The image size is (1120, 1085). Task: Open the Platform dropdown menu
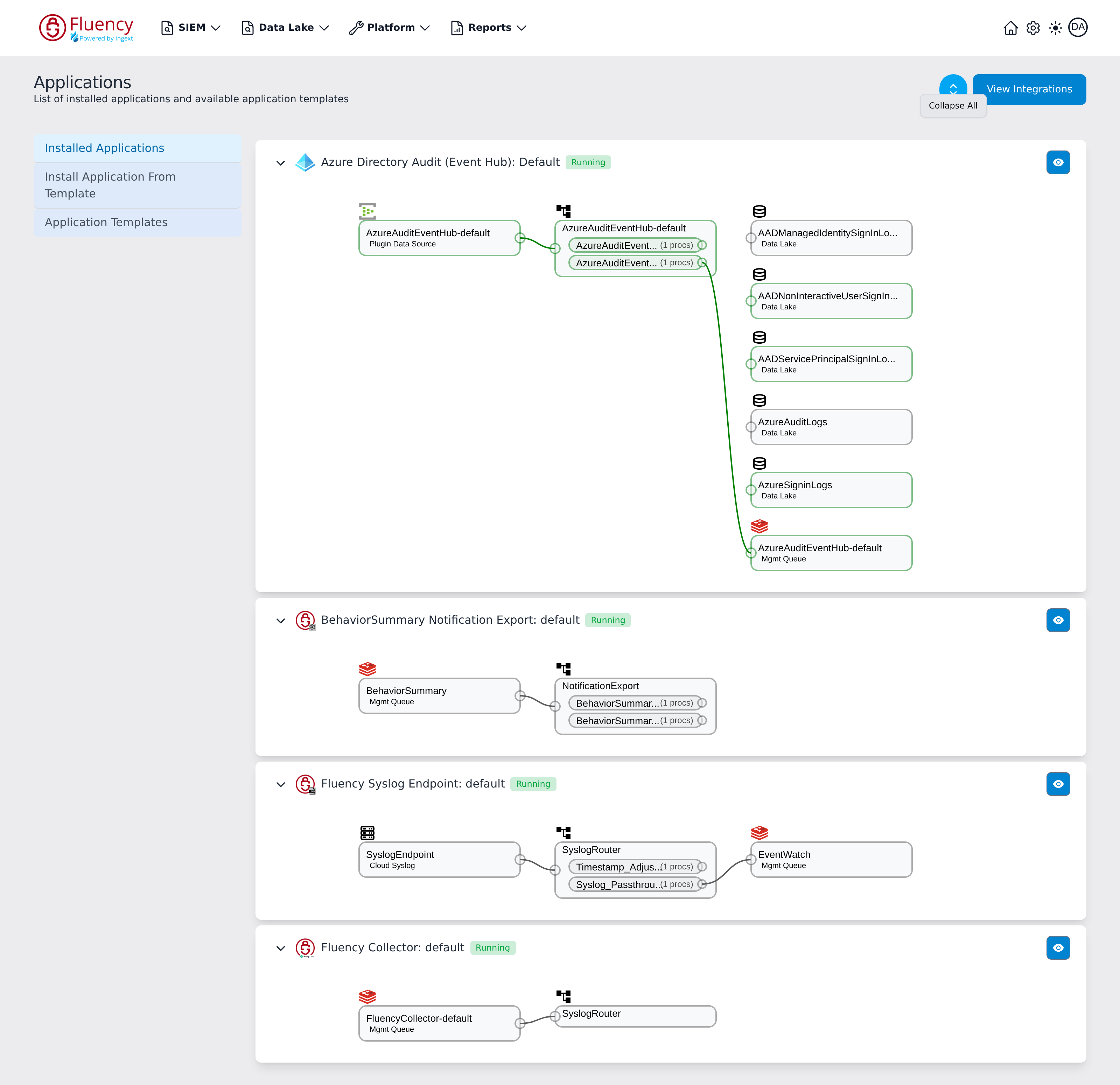[389, 27]
